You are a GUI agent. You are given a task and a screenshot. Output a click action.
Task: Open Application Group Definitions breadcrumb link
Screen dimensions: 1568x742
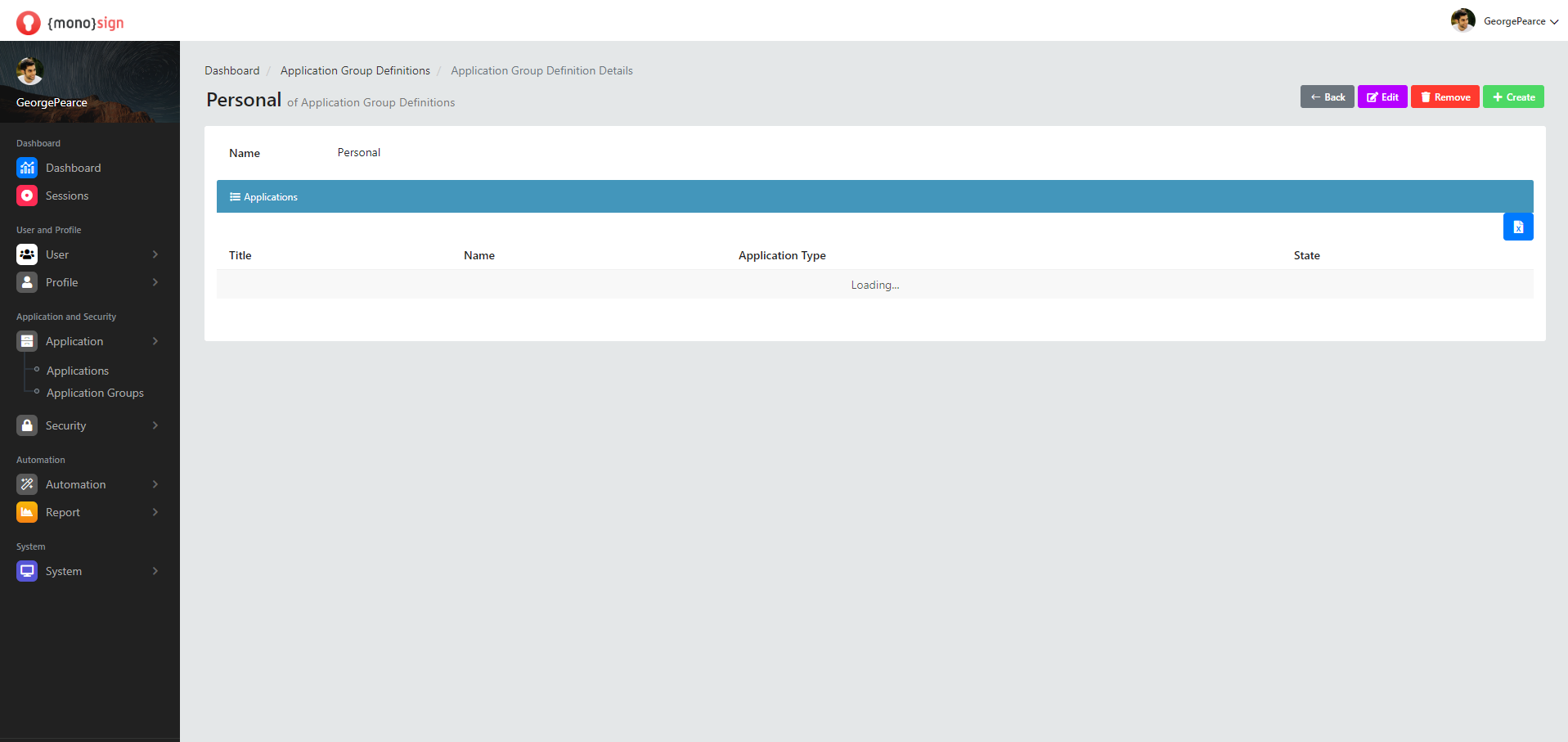pyautogui.click(x=355, y=70)
